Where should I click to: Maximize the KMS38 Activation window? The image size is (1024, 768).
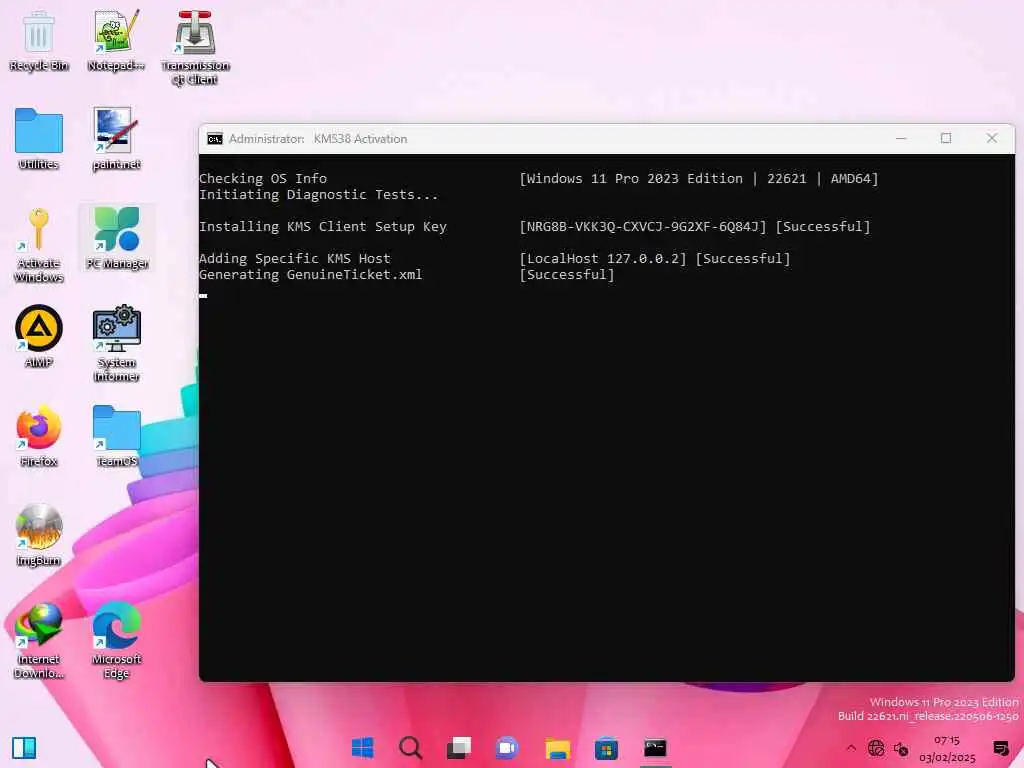coord(946,138)
